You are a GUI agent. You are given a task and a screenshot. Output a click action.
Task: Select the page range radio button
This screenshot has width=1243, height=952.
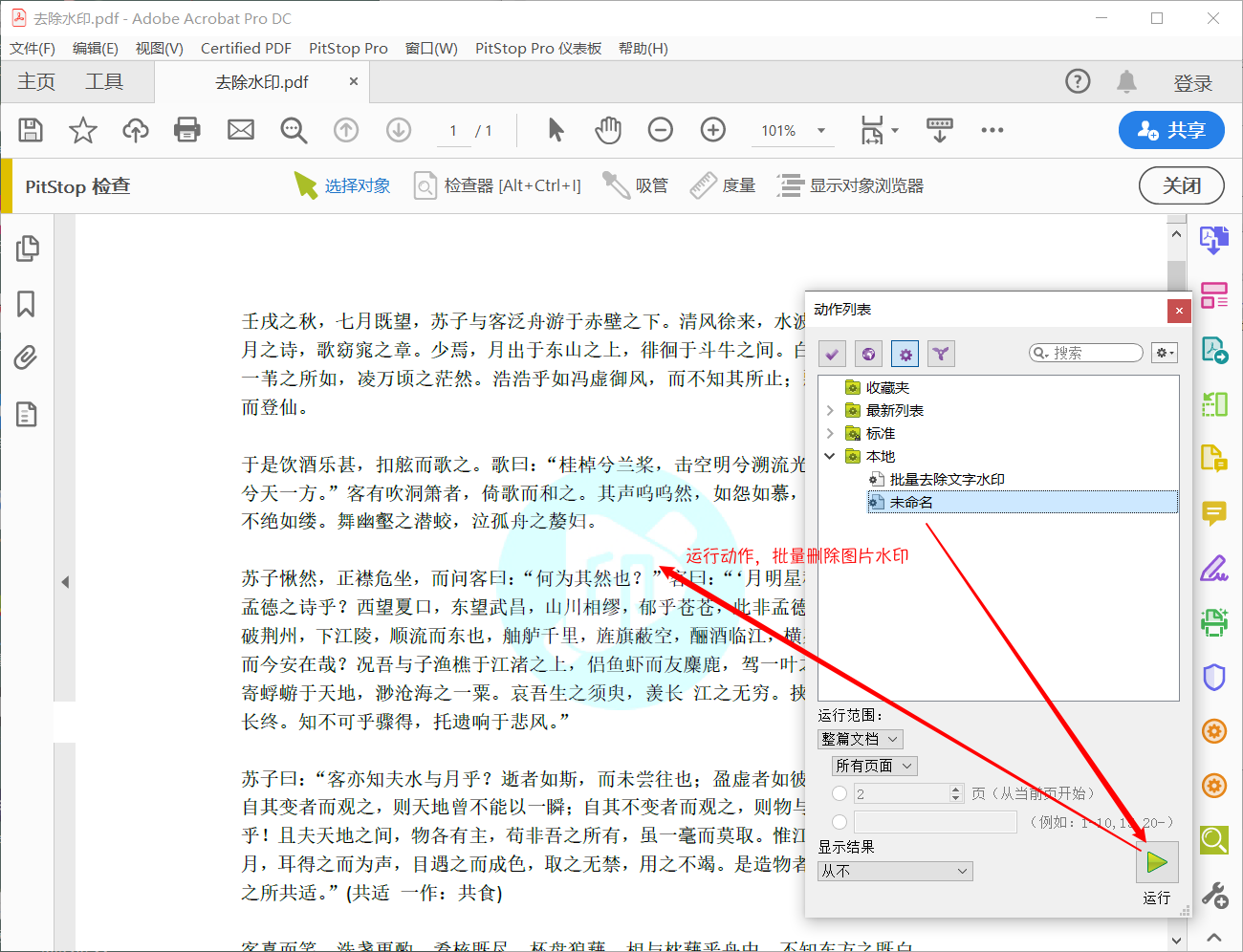(840, 821)
